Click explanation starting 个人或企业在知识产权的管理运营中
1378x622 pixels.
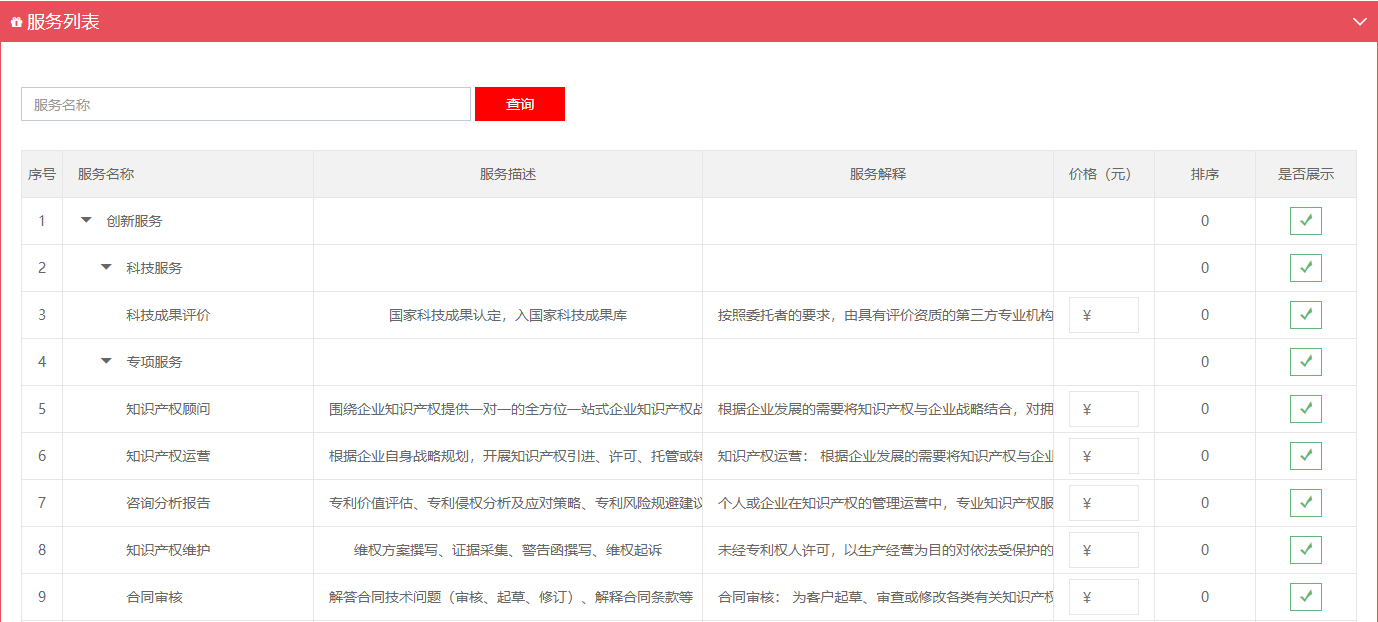(x=885, y=503)
